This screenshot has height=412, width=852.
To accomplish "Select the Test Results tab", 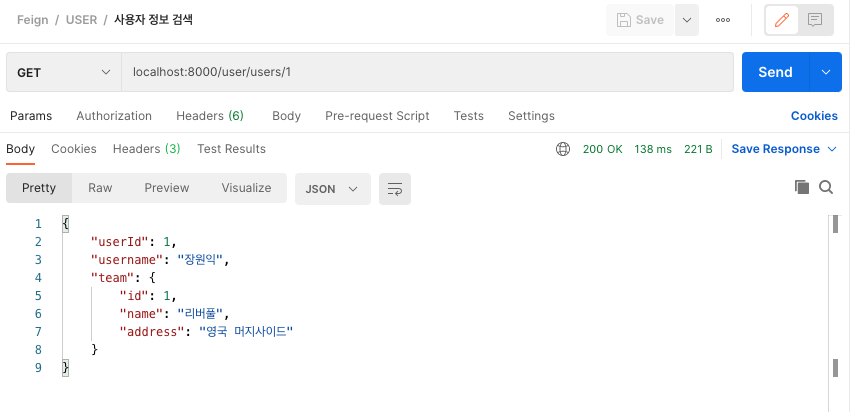I will click(231, 149).
